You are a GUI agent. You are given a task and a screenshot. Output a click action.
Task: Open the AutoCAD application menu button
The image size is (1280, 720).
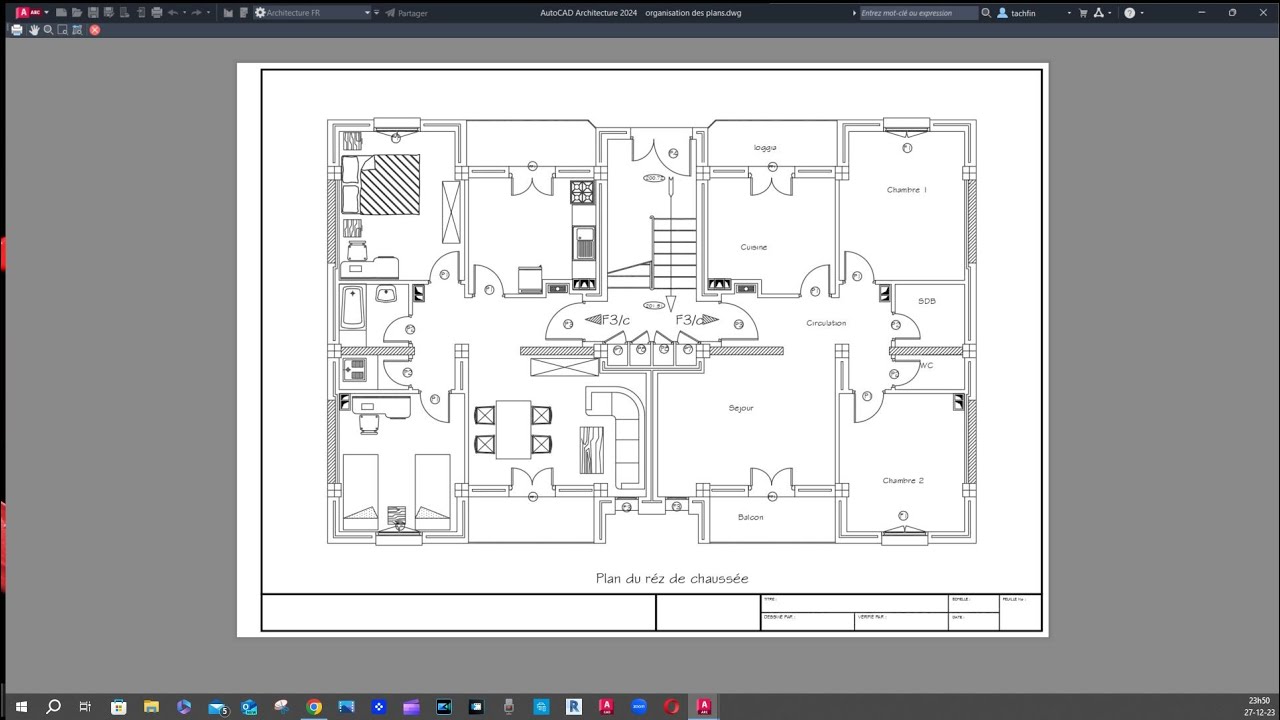27,12
